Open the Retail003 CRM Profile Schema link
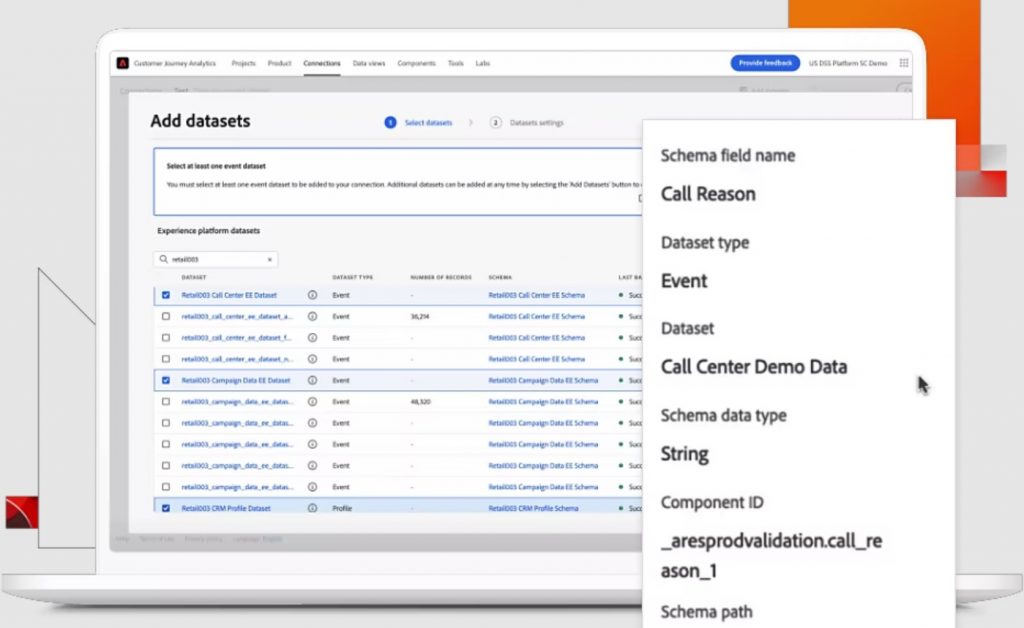 [534, 508]
